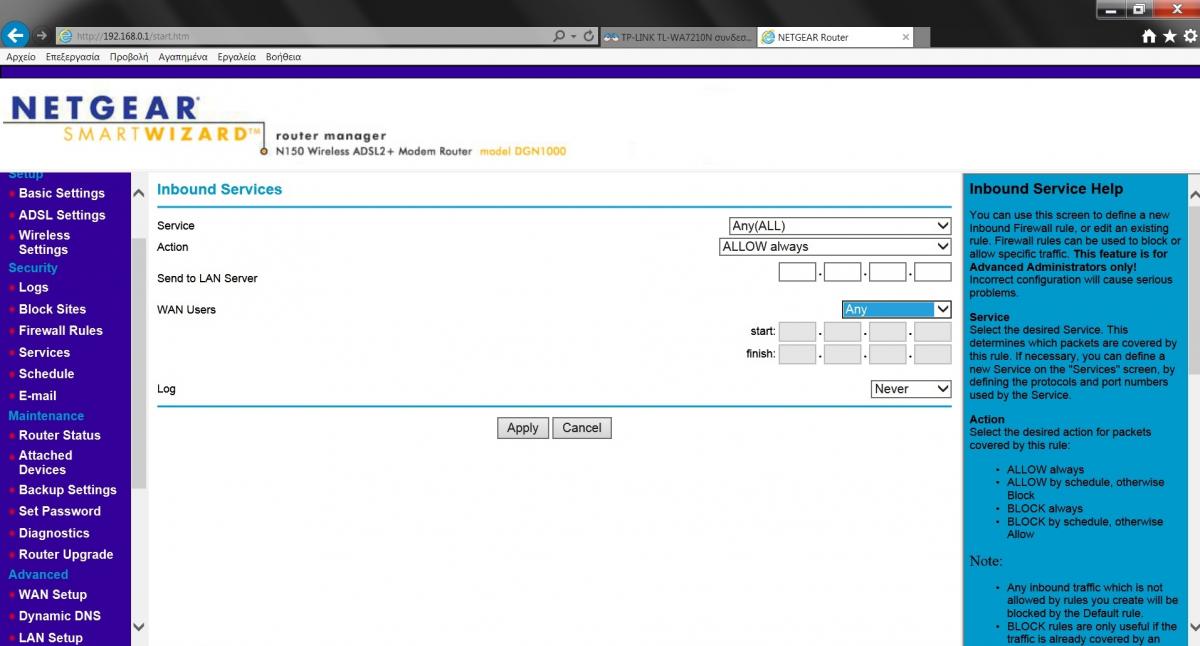This screenshot has width=1200, height=646.
Task: Click the search magnifier in address bar
Action: coord(559,36)
